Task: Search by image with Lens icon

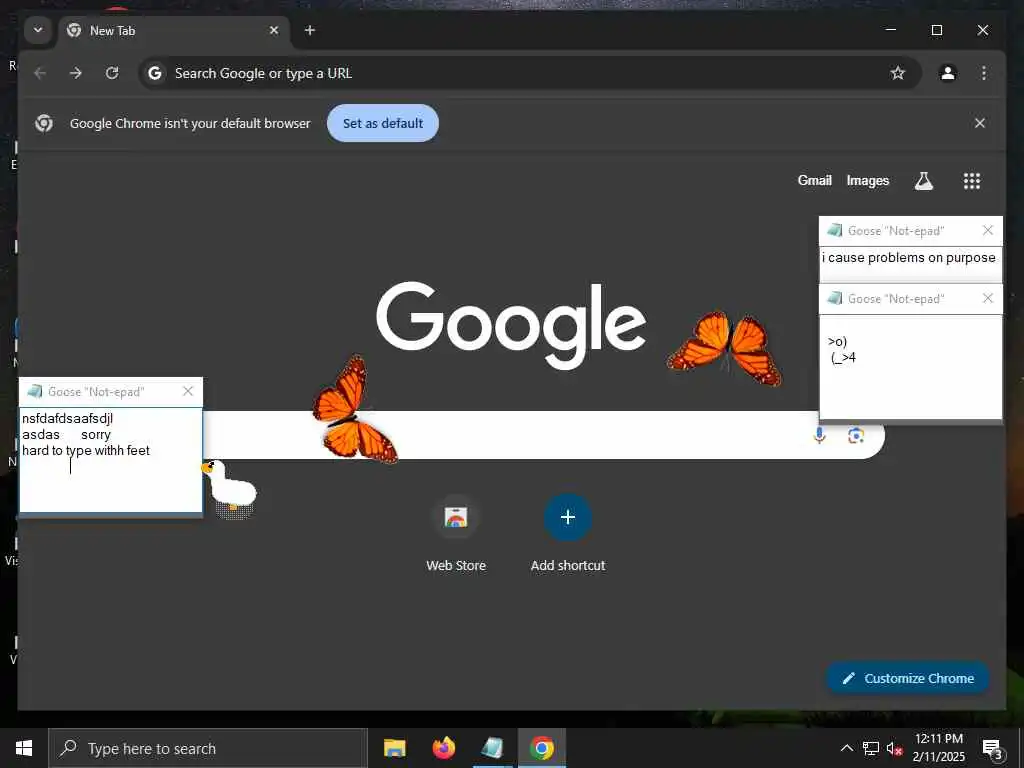Action: coord(856,435)
